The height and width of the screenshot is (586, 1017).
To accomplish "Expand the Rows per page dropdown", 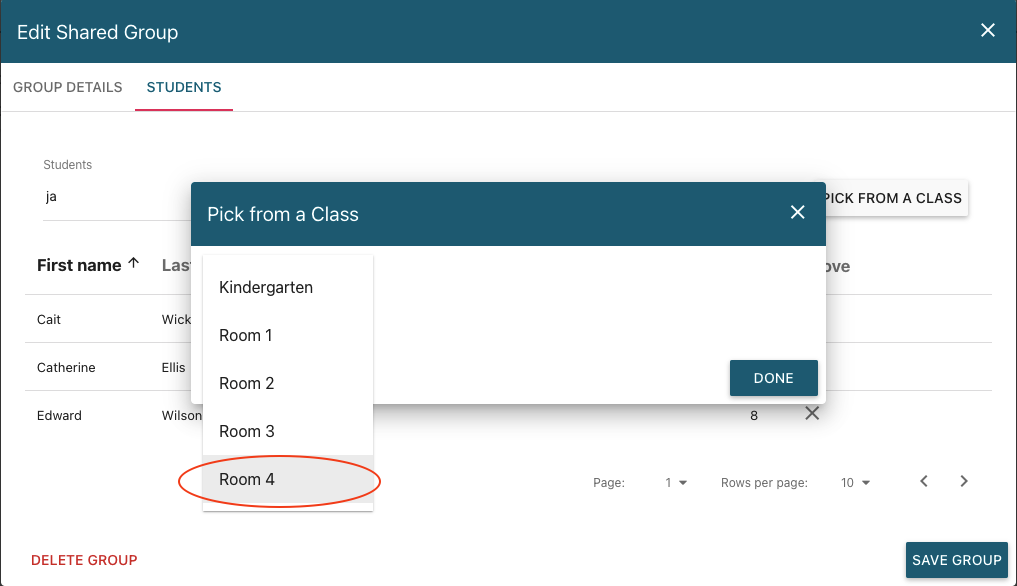I will click(855, 483).
